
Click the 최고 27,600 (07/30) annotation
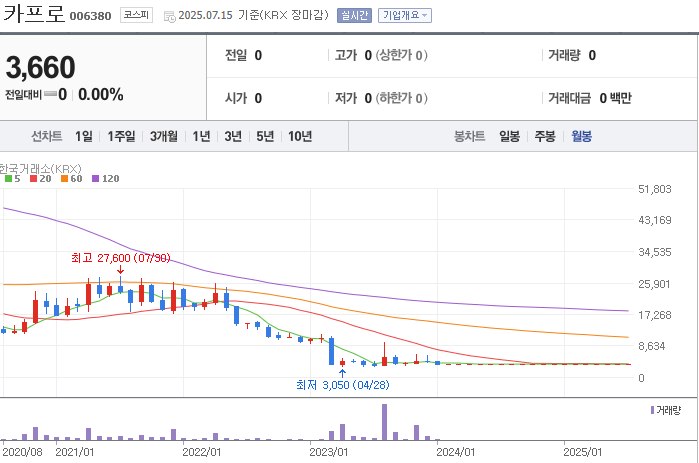pos(121,258)
